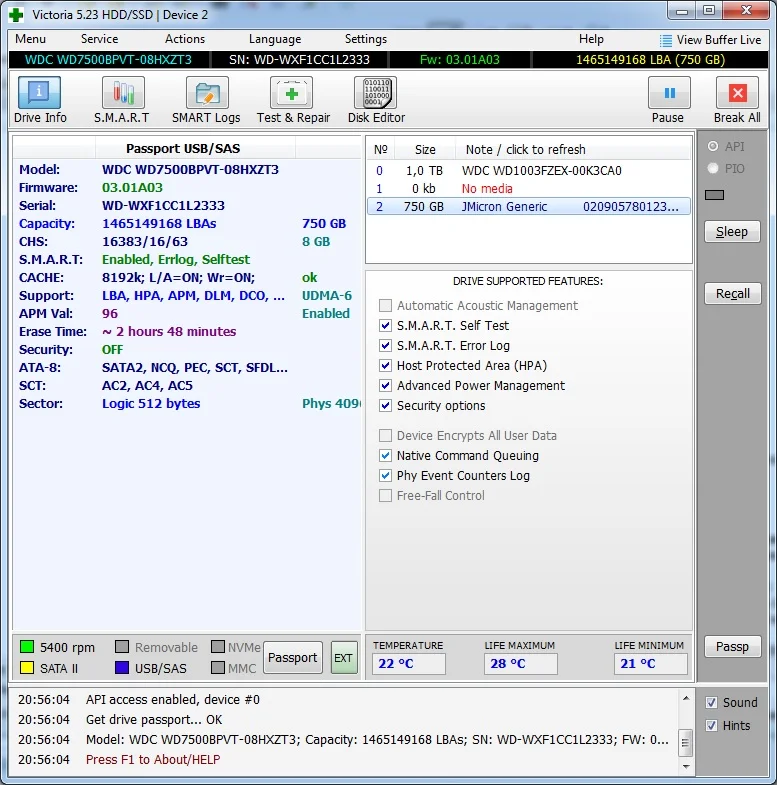Select device 2 JMicron Generic row

529,207
